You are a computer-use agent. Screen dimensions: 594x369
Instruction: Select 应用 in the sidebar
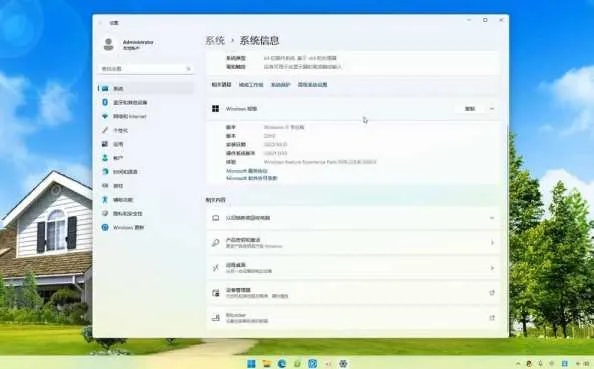coord(146,144)
